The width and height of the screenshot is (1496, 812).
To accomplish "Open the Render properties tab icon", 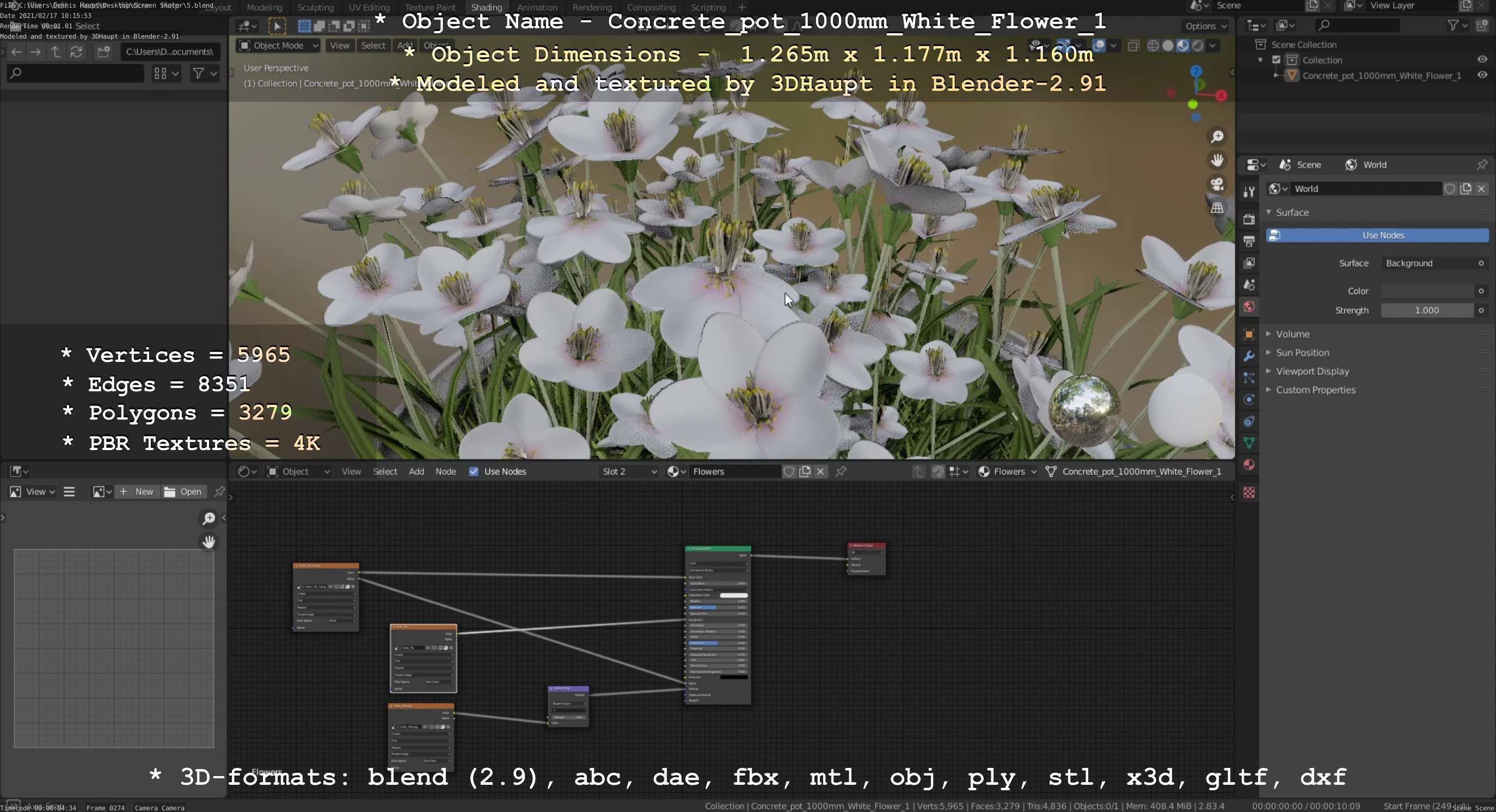I will 1249,219.
